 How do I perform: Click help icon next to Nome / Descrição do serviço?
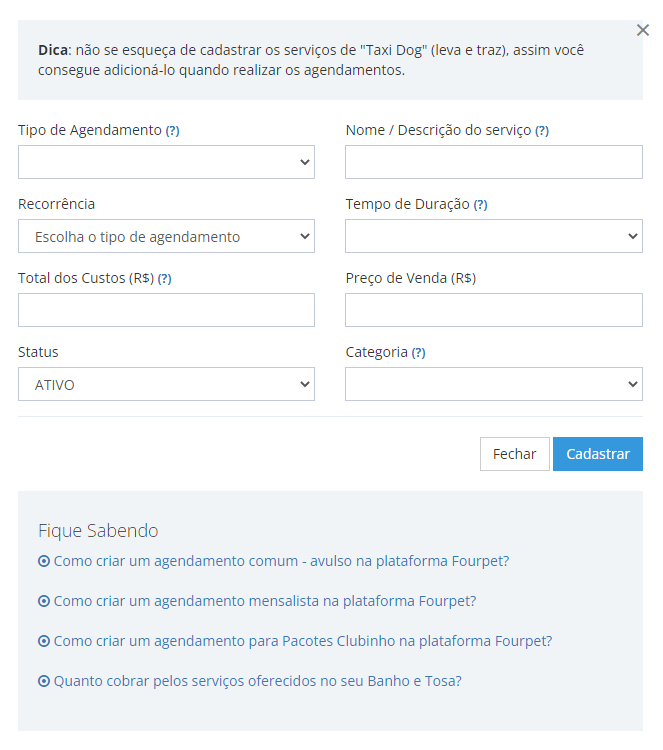(x=541, y=131)
